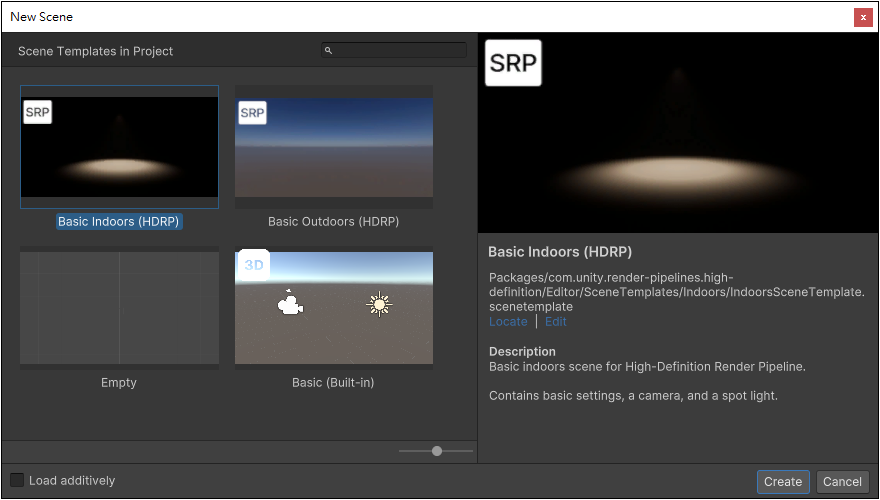The height and width of the screenshot is (500, 880).
Task: Click the thumbnail size slider handle
Action: [437, 451]
